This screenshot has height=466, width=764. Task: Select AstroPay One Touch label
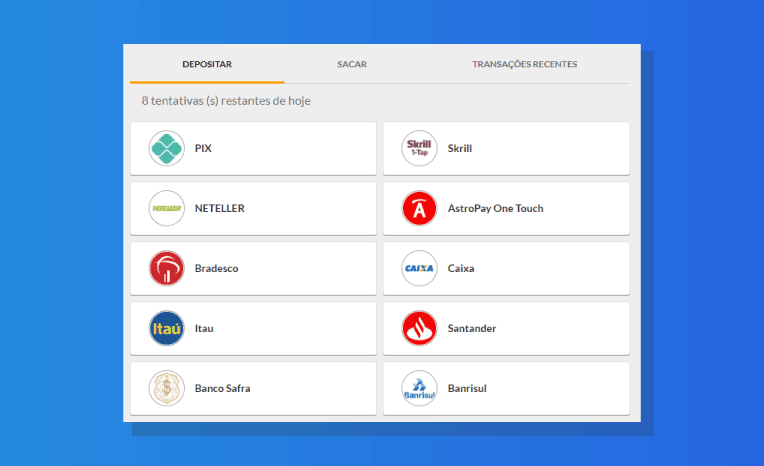(496, 208)
